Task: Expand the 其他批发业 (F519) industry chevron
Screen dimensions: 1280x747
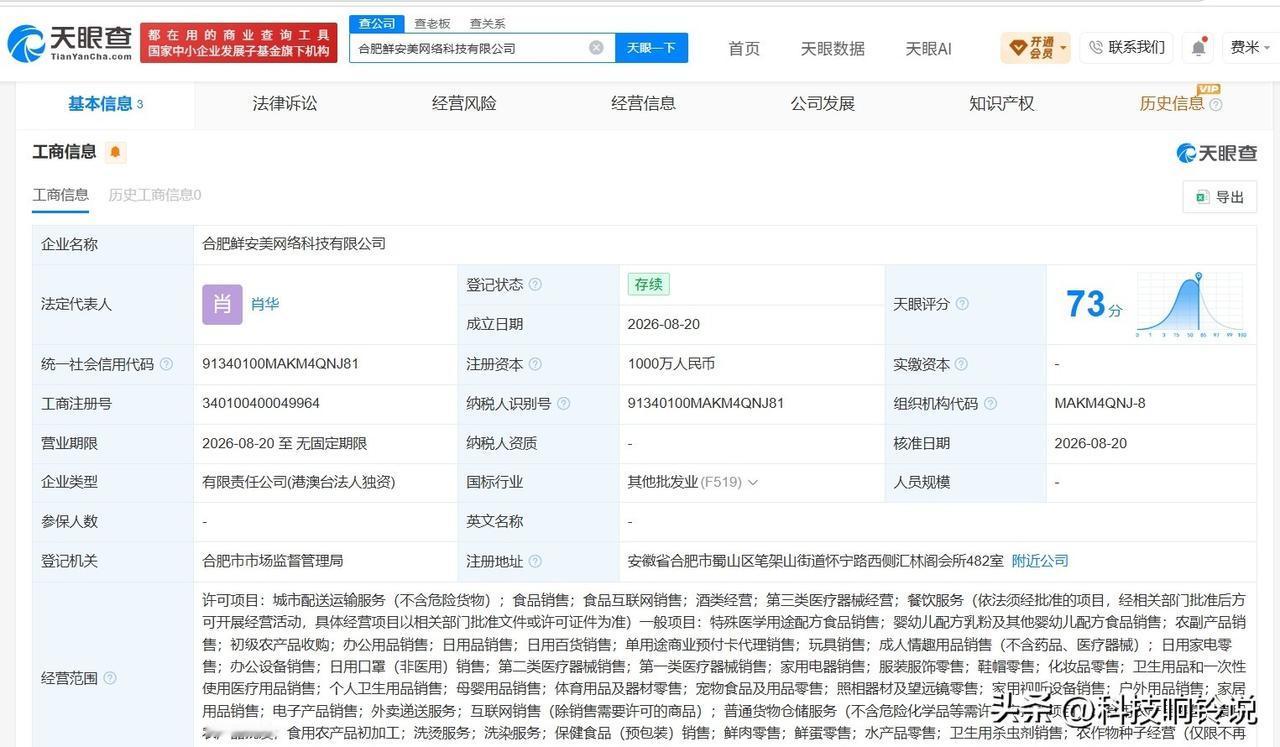Action: 753,483
